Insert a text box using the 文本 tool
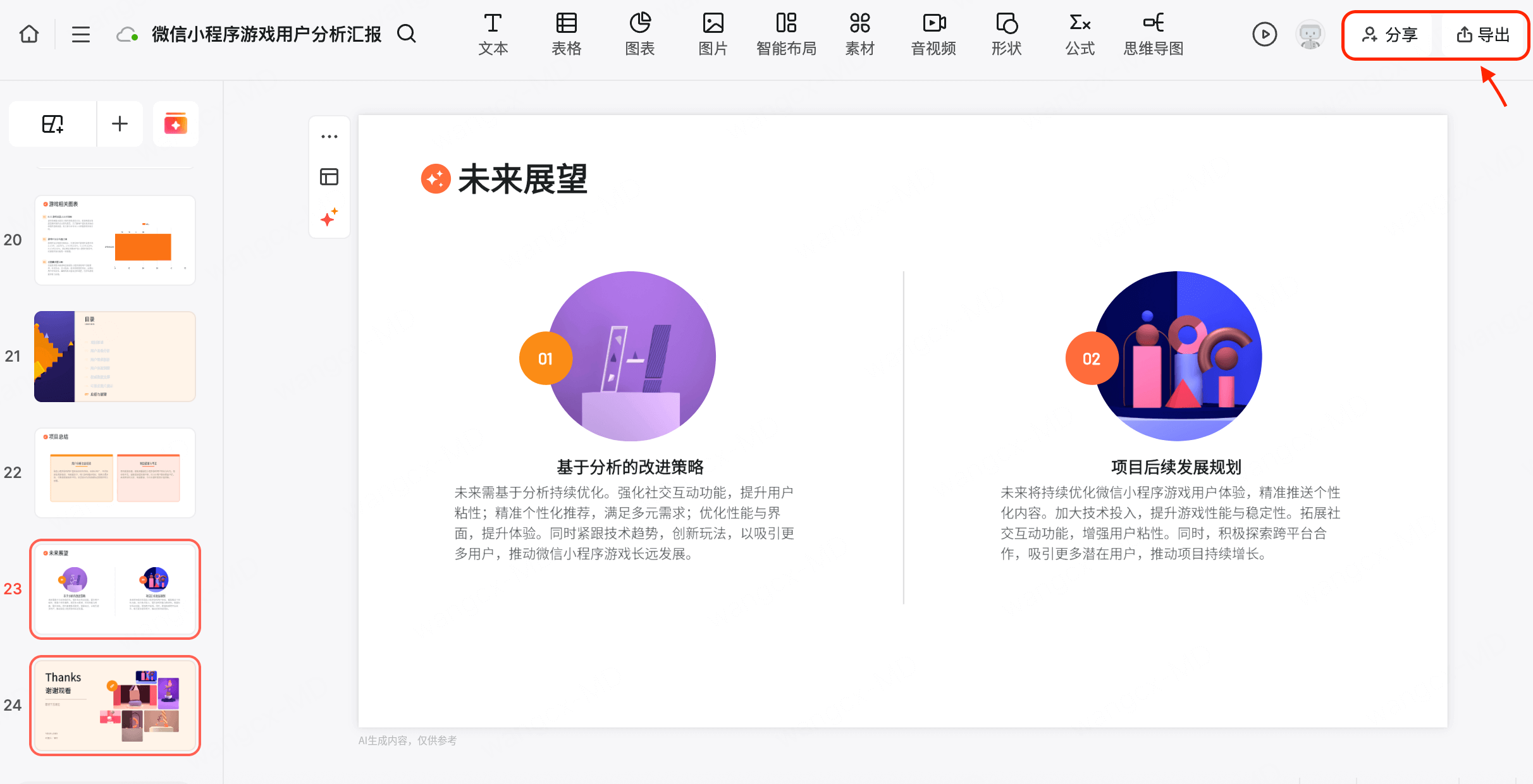The image size is (1533, 784). click(x=493, y=34)
